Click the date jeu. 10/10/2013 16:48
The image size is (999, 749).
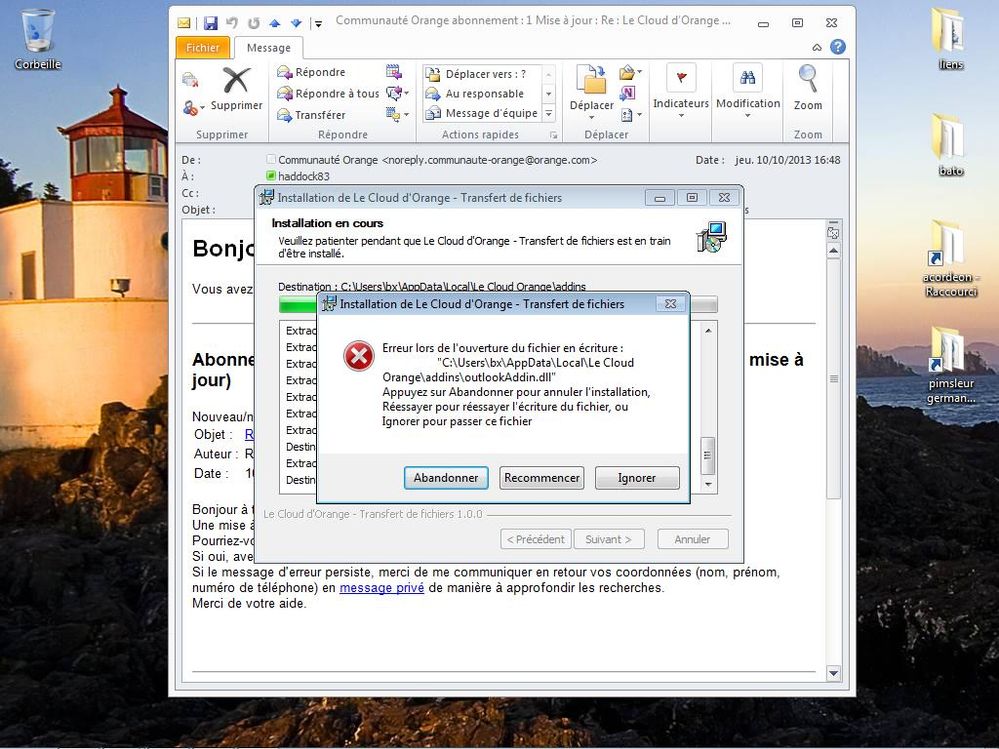(x=787, y=160)
